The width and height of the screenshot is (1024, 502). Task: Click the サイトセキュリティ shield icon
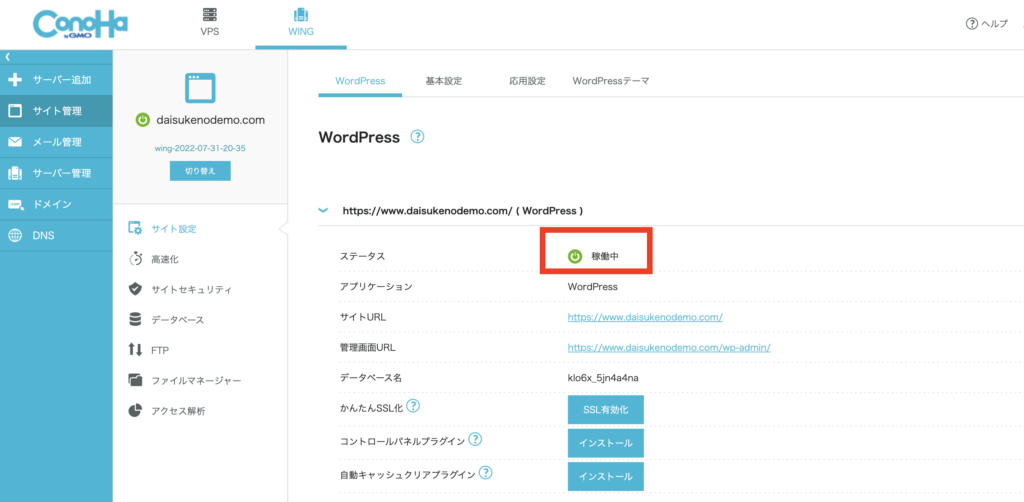135,289
